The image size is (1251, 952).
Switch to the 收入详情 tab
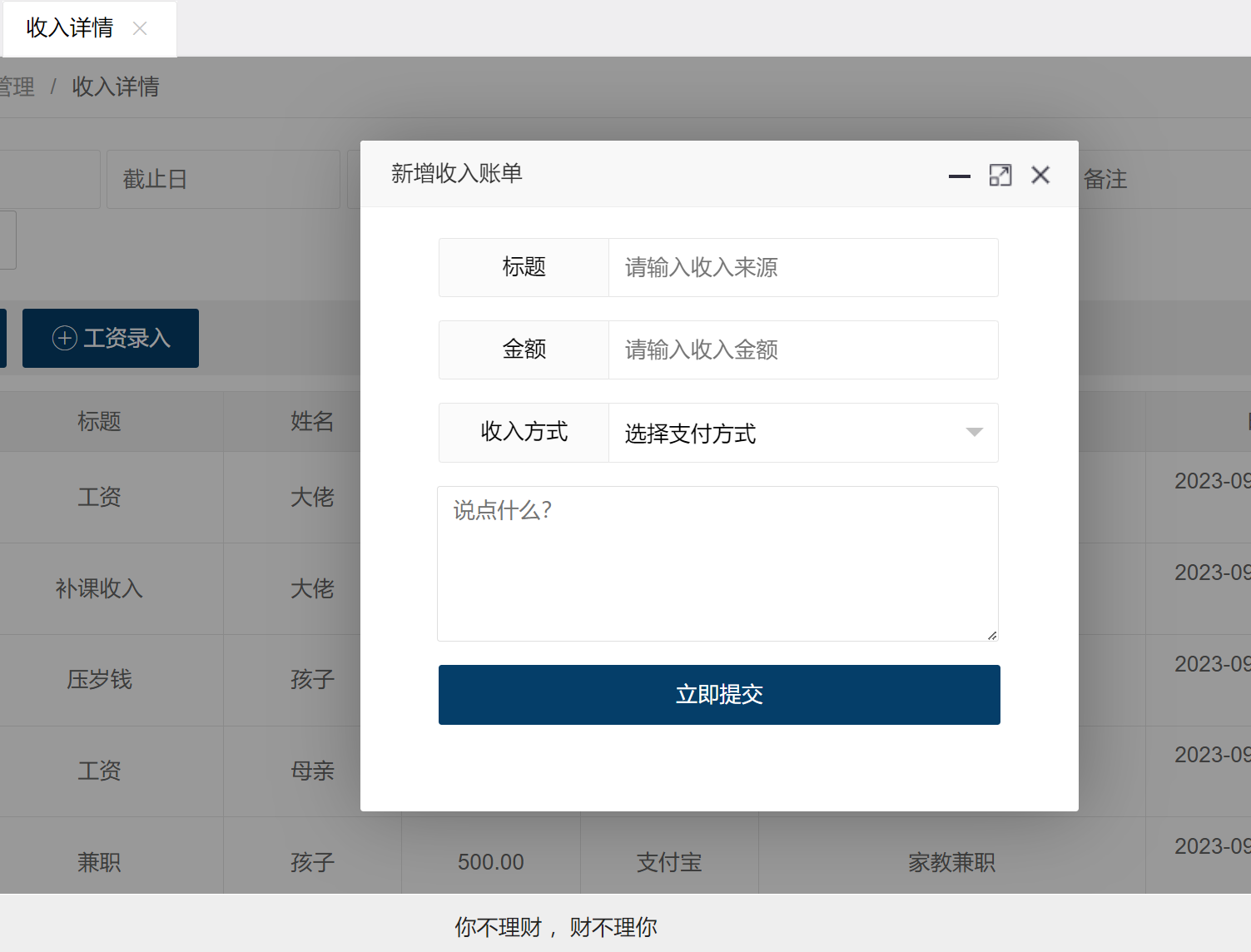pos(70,28)
